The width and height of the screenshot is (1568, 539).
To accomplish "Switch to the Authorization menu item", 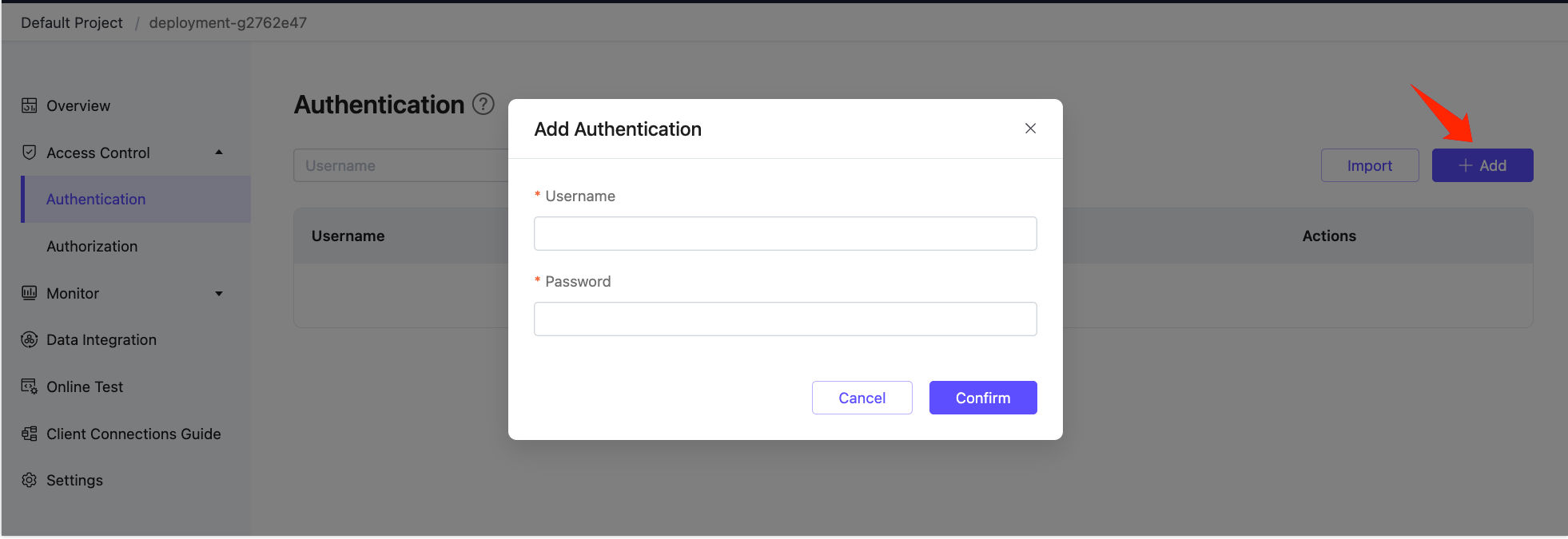I will coord(92,246).
